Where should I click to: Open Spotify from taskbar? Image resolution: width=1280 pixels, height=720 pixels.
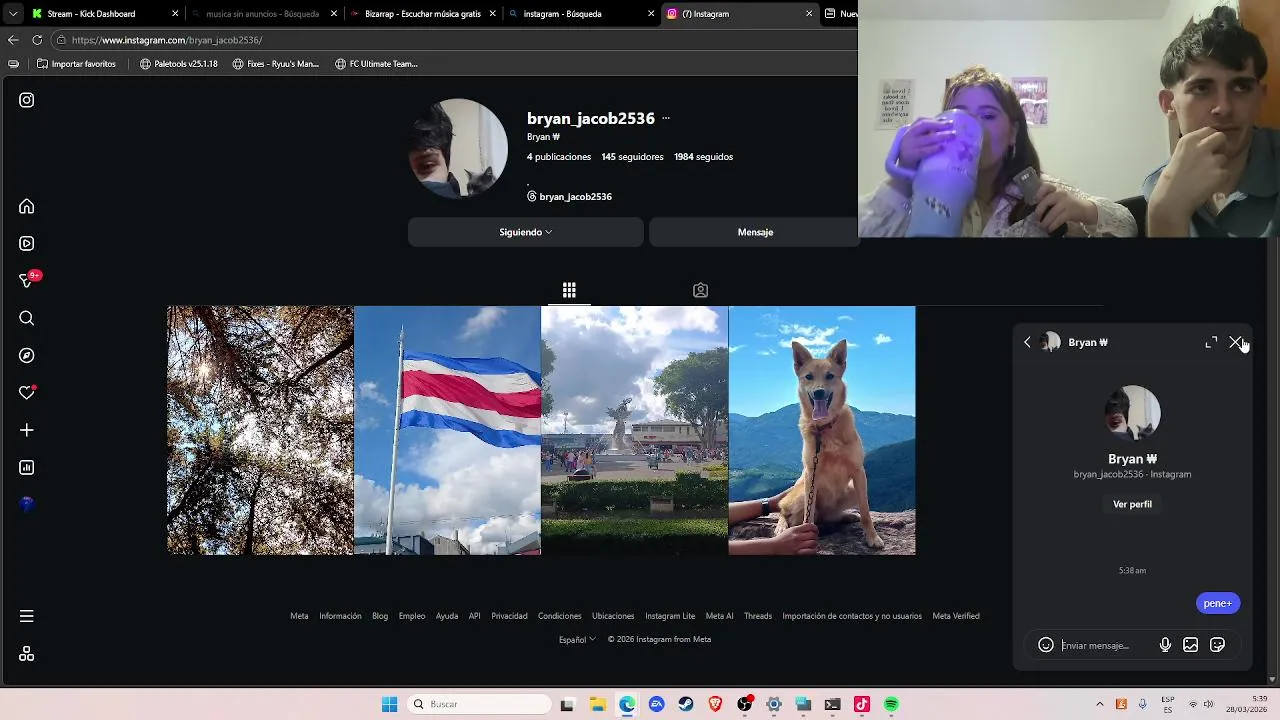[891, 704]
